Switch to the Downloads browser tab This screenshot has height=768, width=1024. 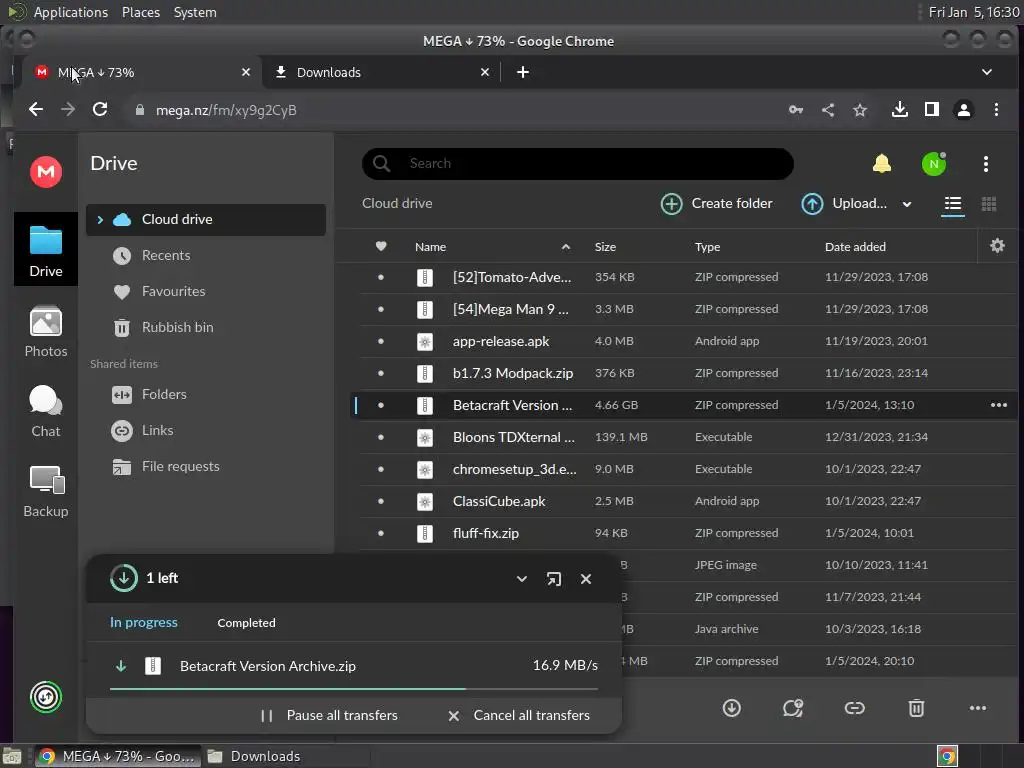[380, 72]
